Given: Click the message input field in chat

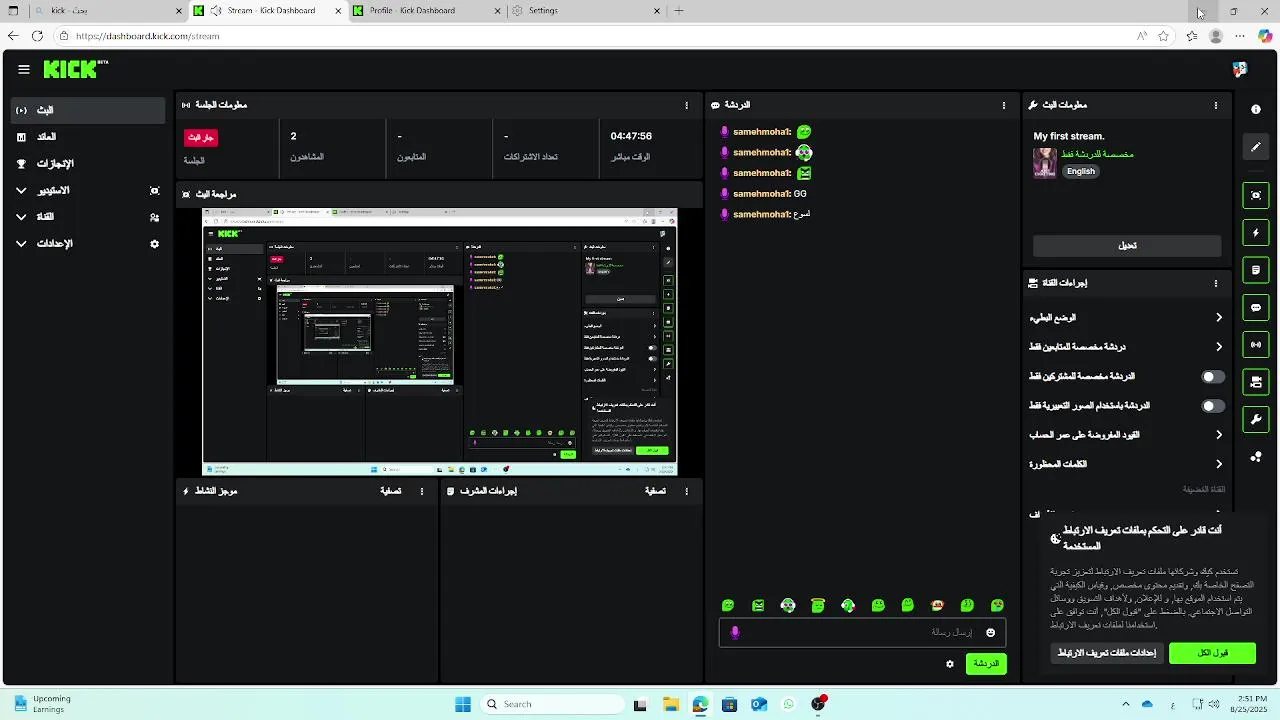Looking at the screenshot, I should 862,632.
